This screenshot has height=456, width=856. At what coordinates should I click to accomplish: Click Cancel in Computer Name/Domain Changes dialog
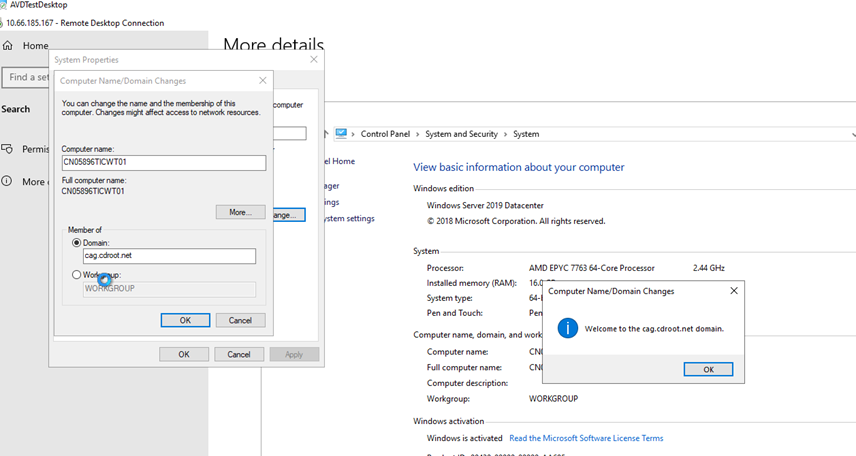point(240,321)
